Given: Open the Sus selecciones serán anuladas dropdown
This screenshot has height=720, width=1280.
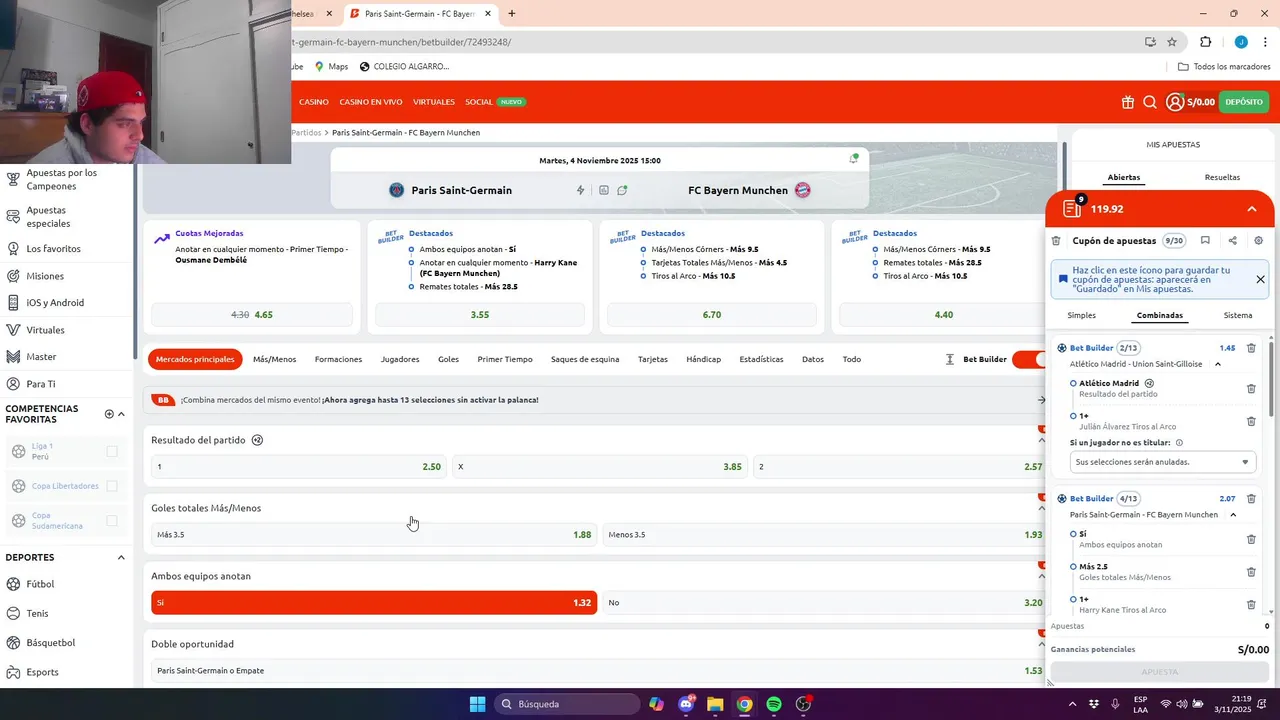Looking at the screenshot, I should click(1162, 462).
